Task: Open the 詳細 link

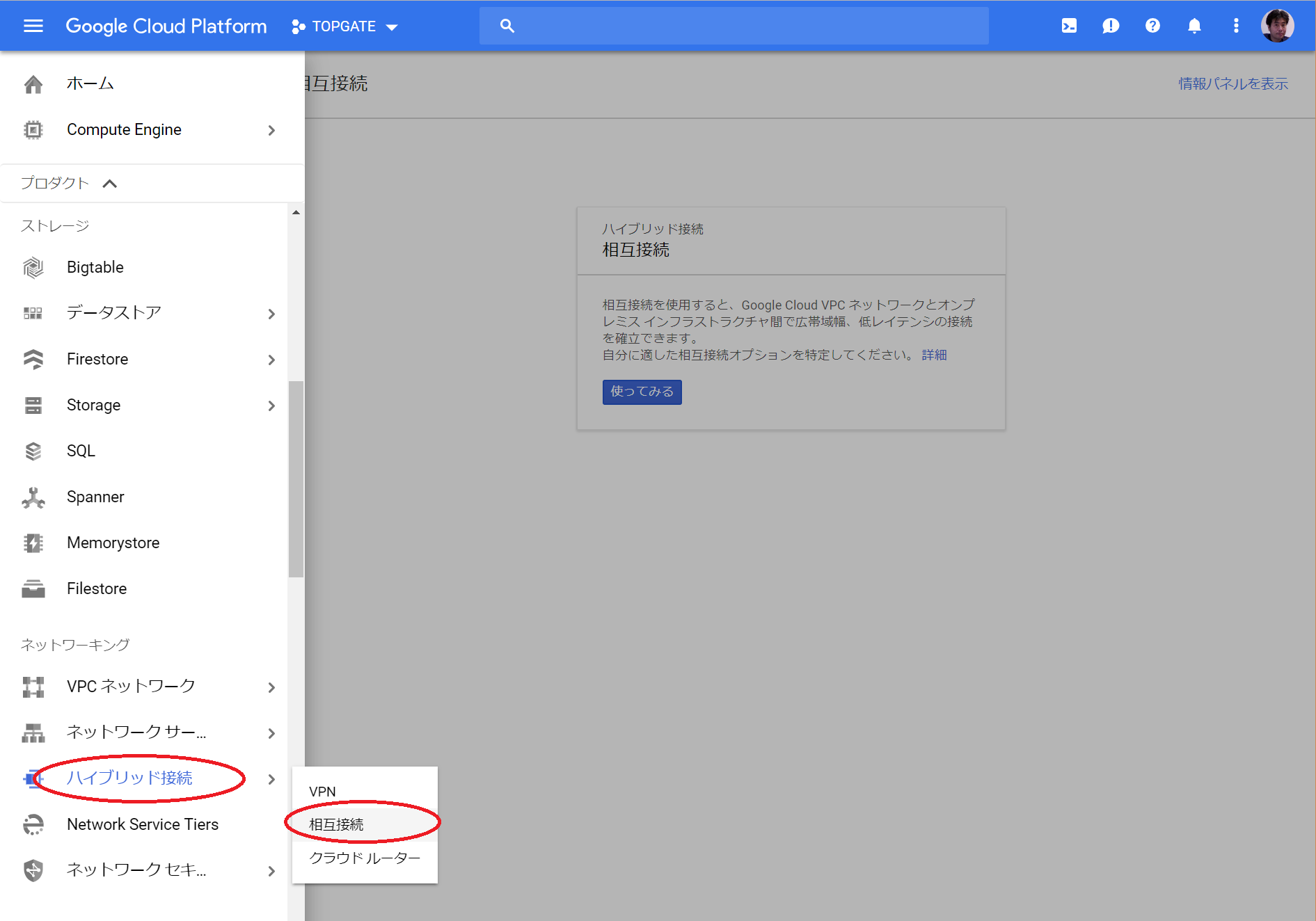Action: (x=933, y=355)
